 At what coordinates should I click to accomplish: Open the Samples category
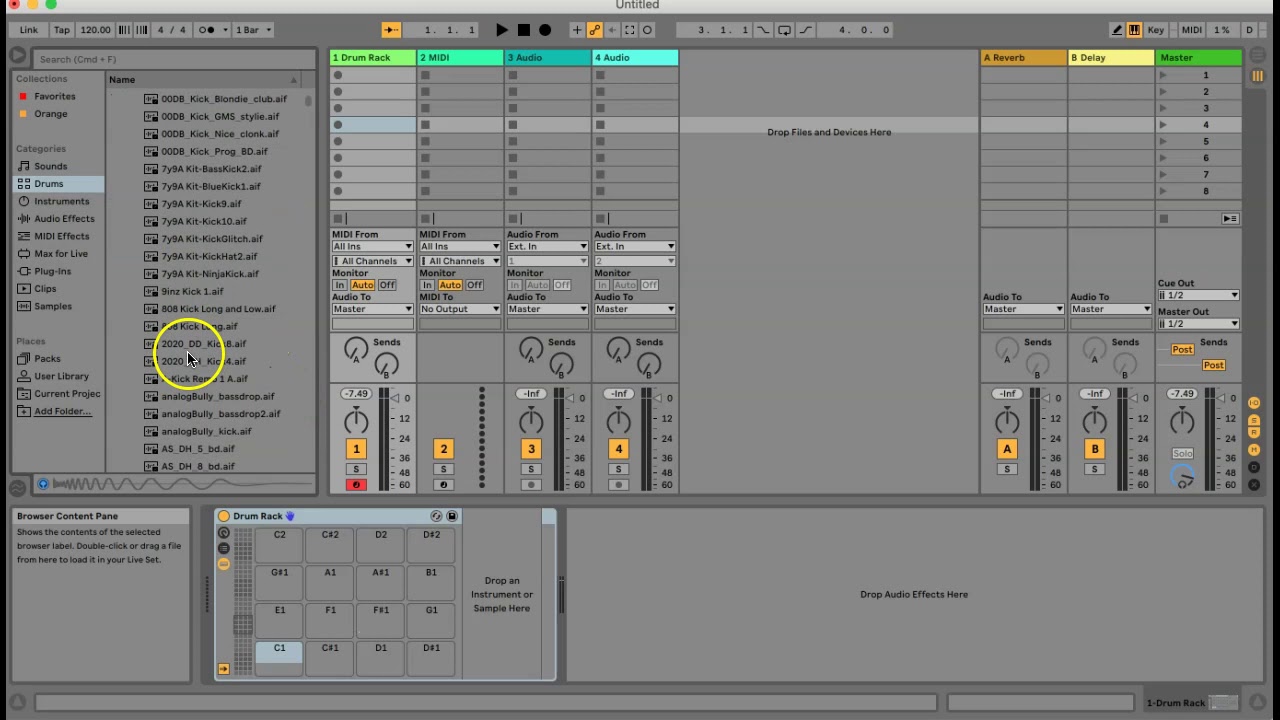pyautogui.click(x=52, y=306)
